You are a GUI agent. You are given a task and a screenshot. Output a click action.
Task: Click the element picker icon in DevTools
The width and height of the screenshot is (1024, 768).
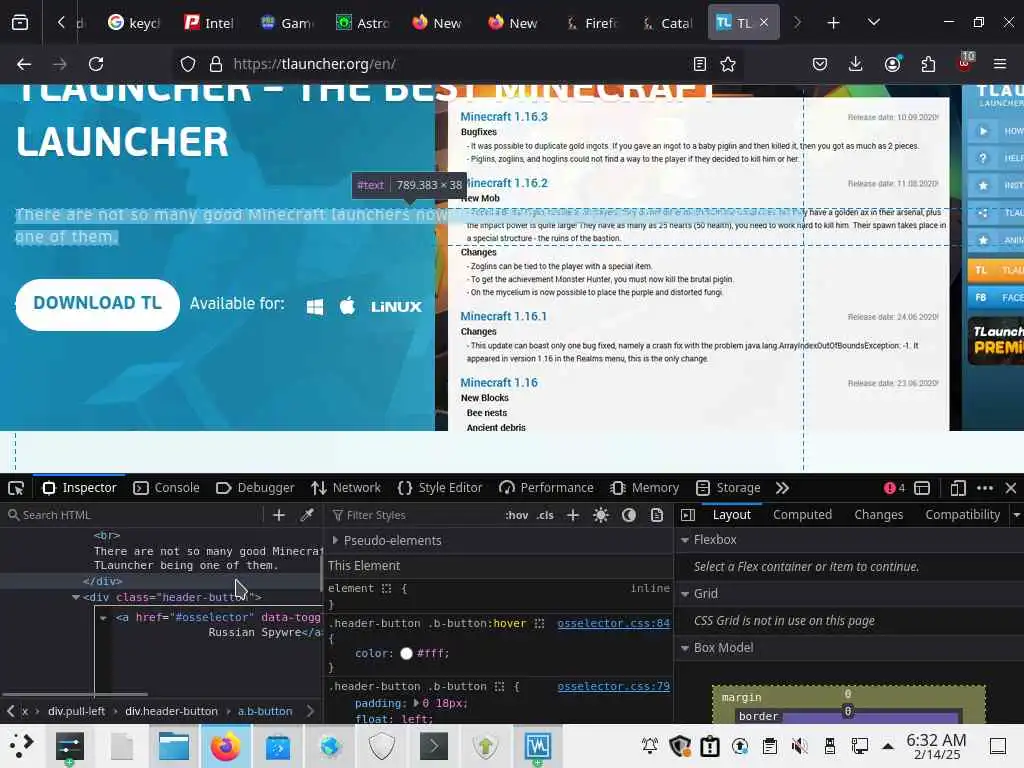point(16,488)
